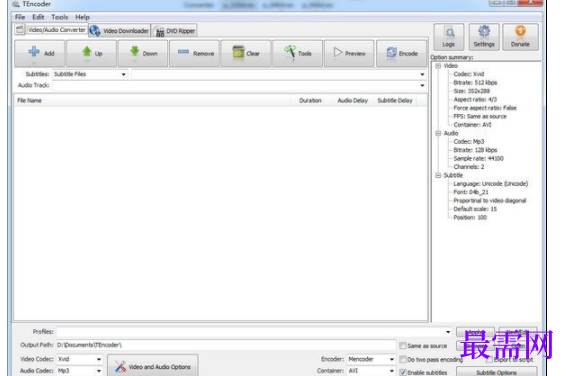Toggle Enable subtitles checkbox
572x376 pixels.
click(403, 372)
